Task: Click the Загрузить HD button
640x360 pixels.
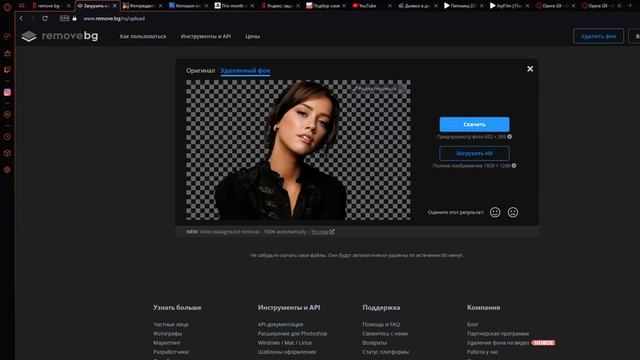Action: [474, 153]
